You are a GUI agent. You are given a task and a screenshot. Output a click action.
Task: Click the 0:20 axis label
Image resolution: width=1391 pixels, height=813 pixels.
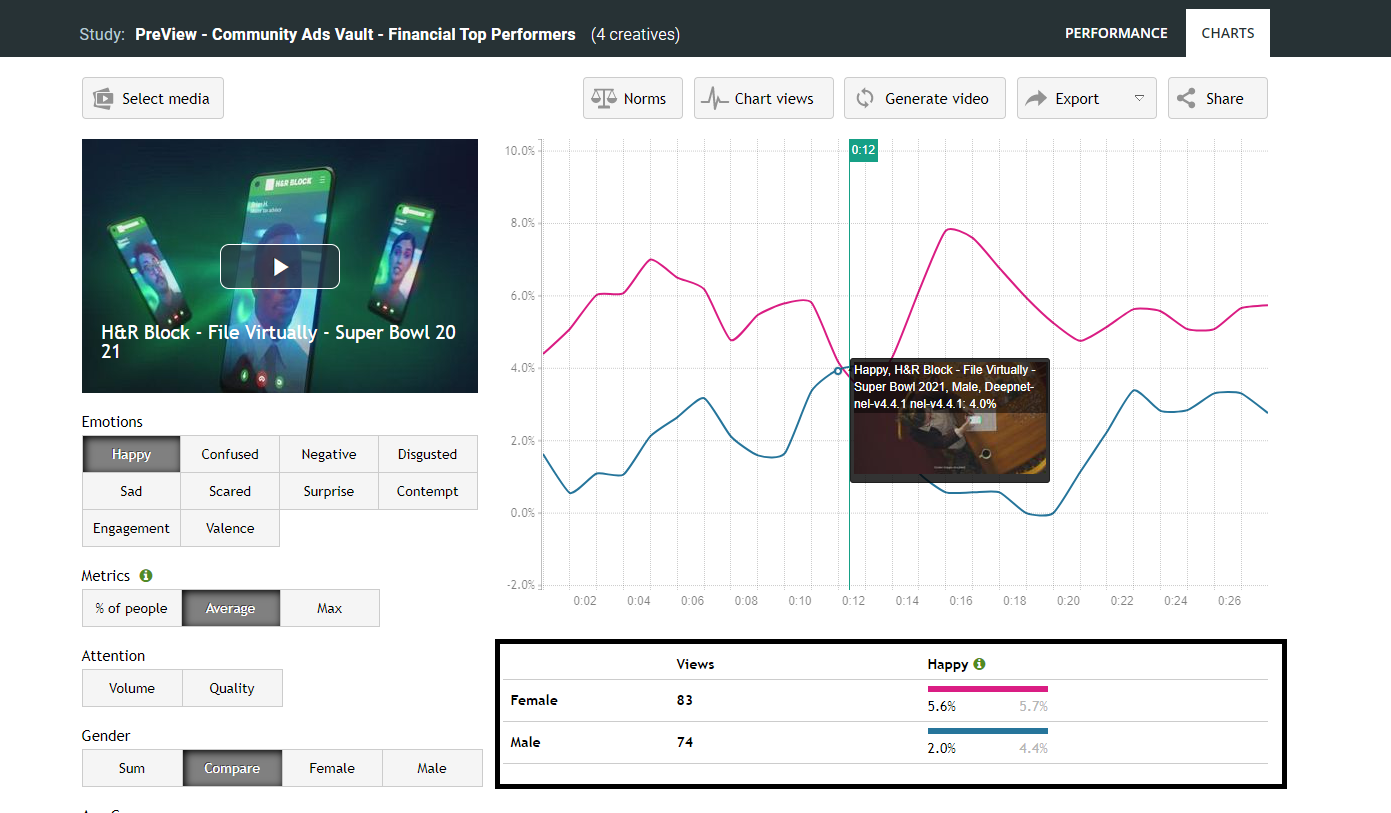click(1068, 601)
